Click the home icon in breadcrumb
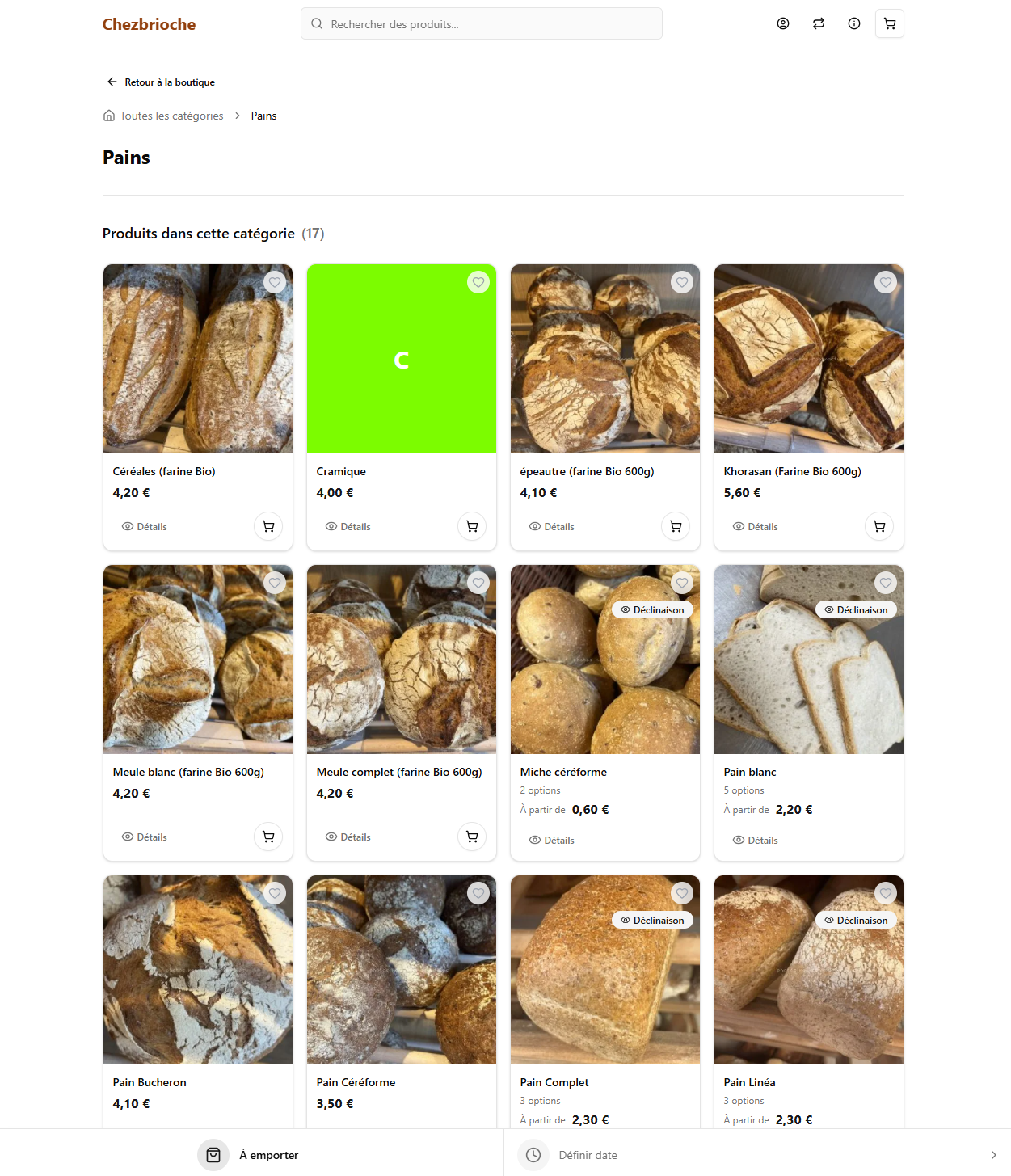Screen dimensions: 1011x1176 pos(109,116)
